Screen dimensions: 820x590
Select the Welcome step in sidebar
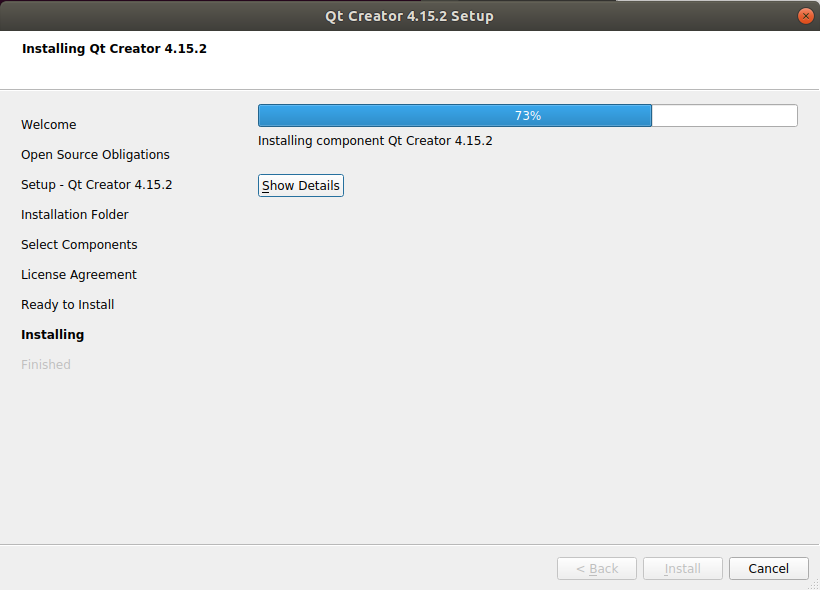(x=49, y=124)
